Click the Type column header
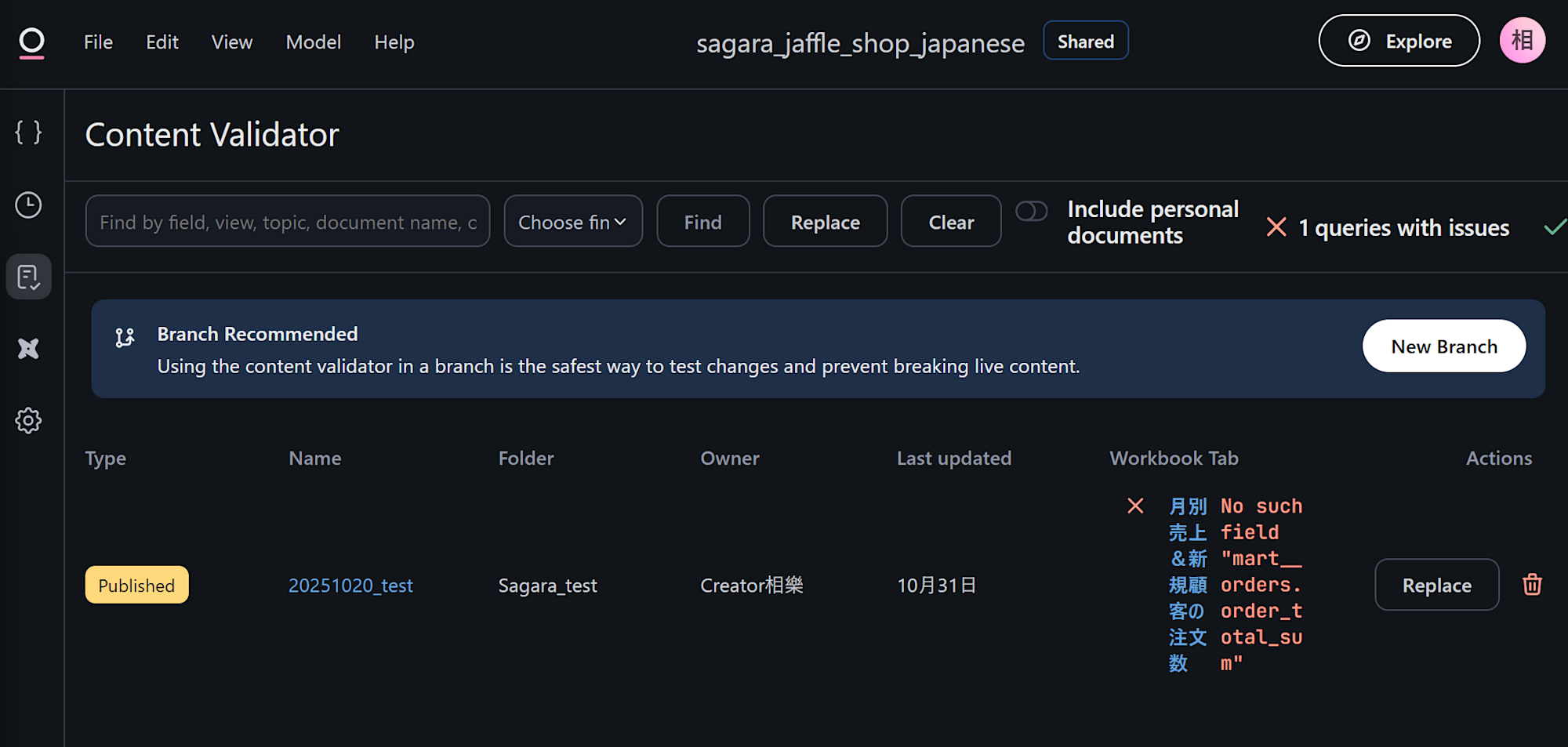 (105, 459)
